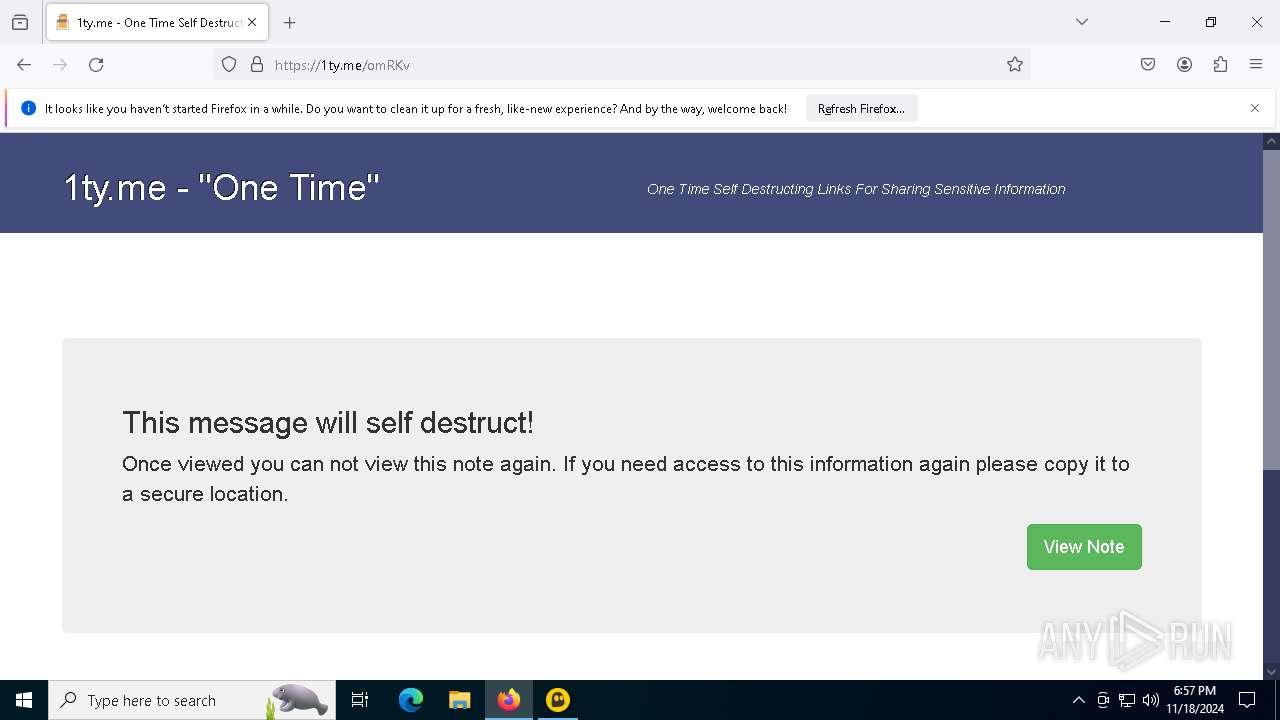
Task: Open Firefox application menu
Action: coord(1256,65)
